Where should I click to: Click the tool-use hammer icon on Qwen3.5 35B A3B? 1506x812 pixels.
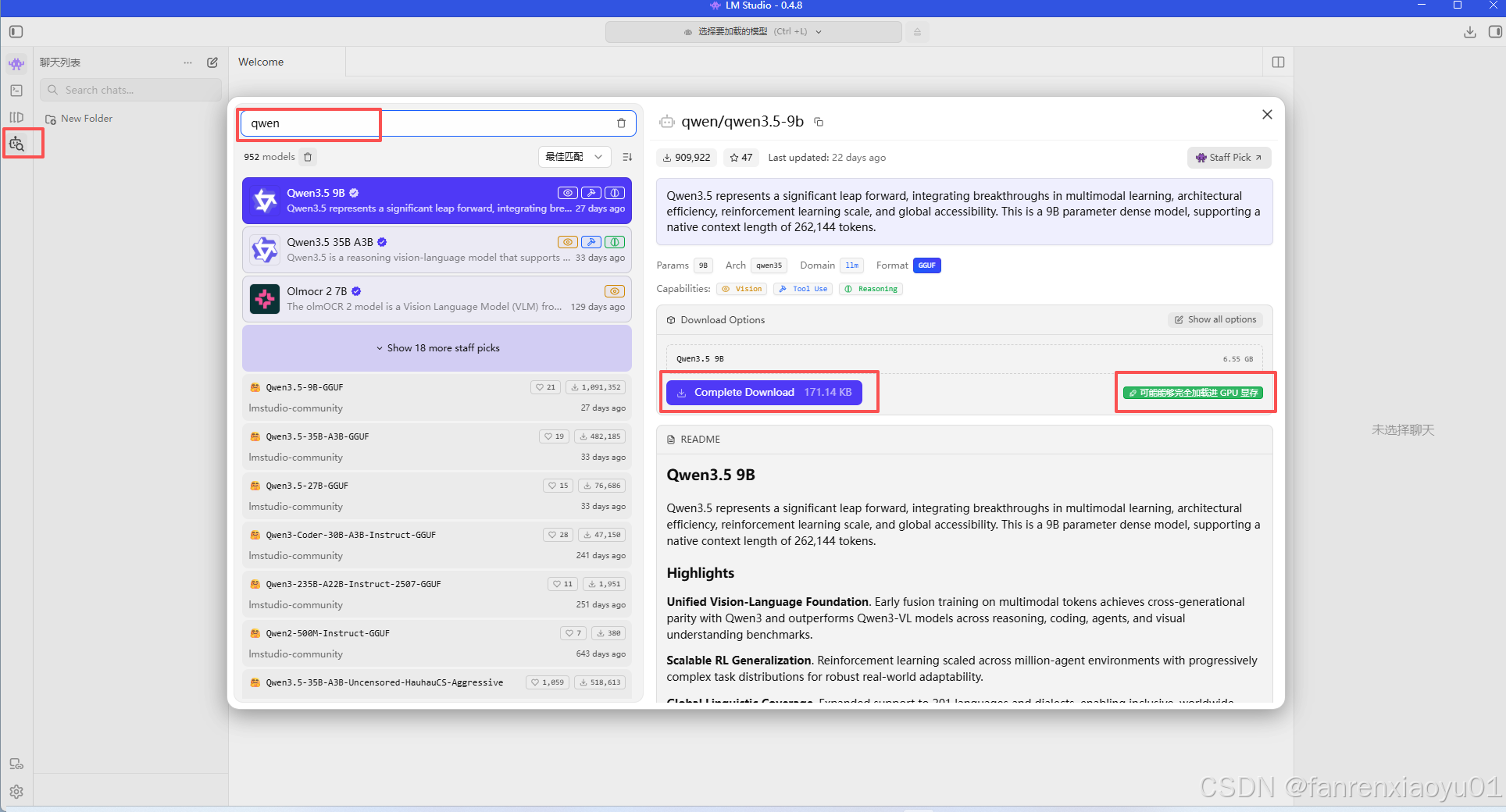591,242
